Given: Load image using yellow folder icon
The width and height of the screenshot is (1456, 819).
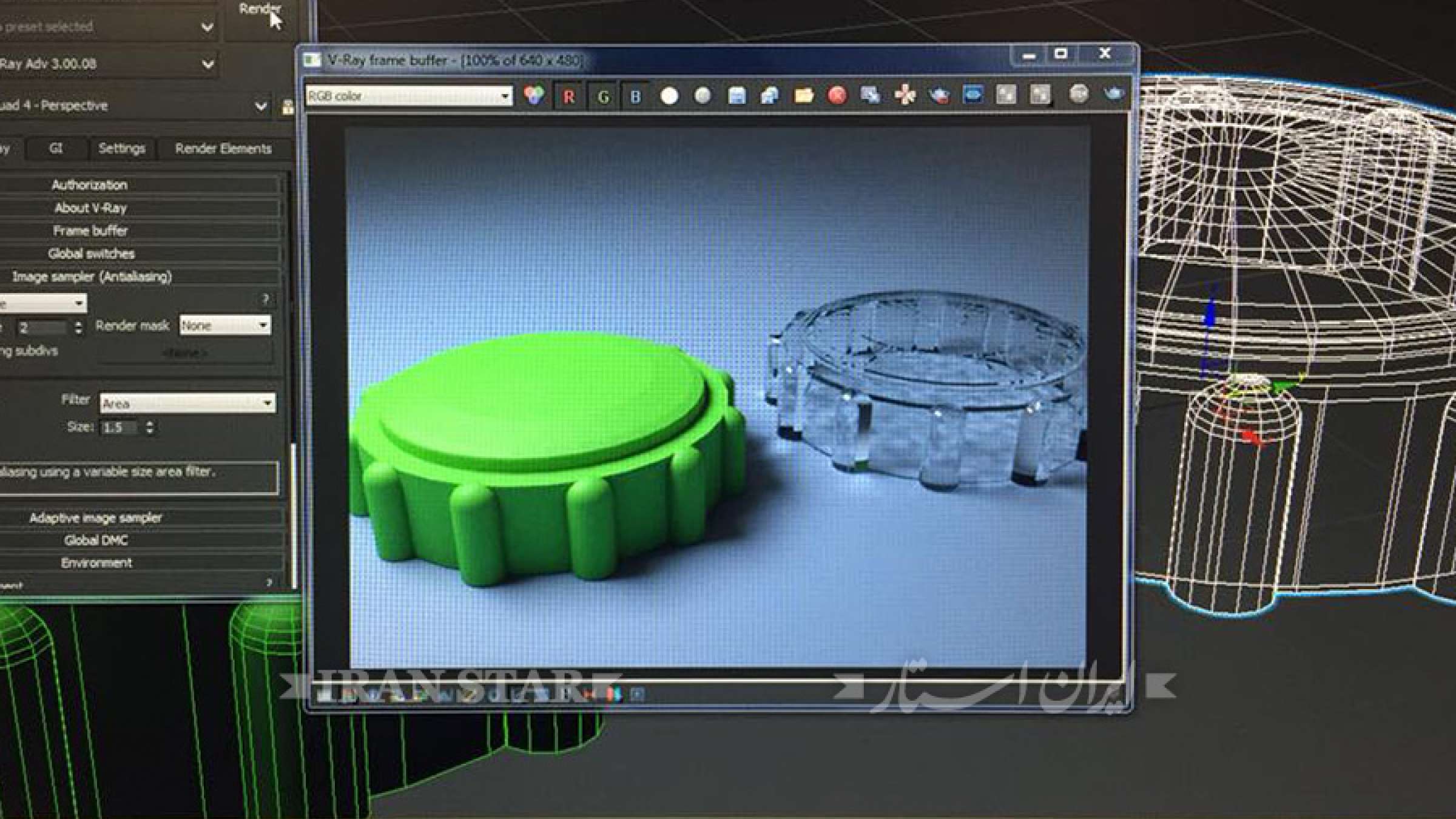Looking at the screenshot, I should point(803,96).
